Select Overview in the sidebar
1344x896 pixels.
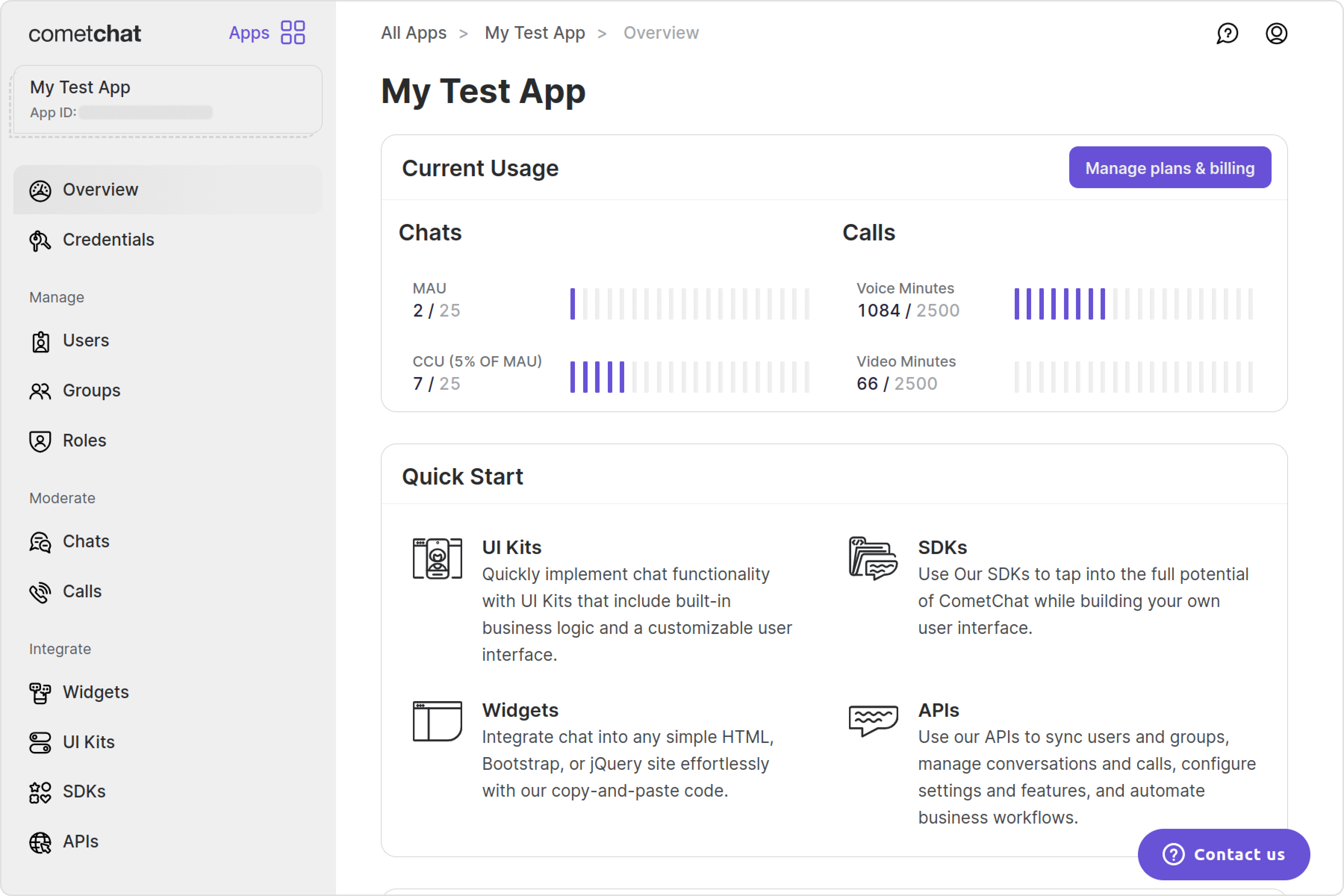pyautogui.click(x=100, y=190)
